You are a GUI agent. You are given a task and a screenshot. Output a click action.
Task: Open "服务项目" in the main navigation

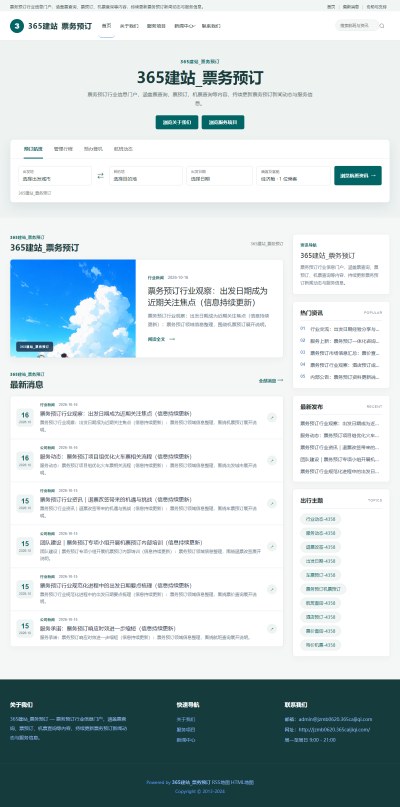[x=156, y=26]
